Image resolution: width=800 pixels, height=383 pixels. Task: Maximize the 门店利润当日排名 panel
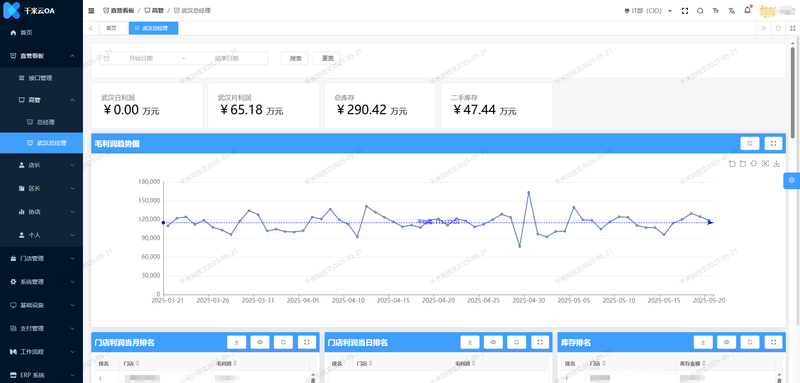pos(540,343)
